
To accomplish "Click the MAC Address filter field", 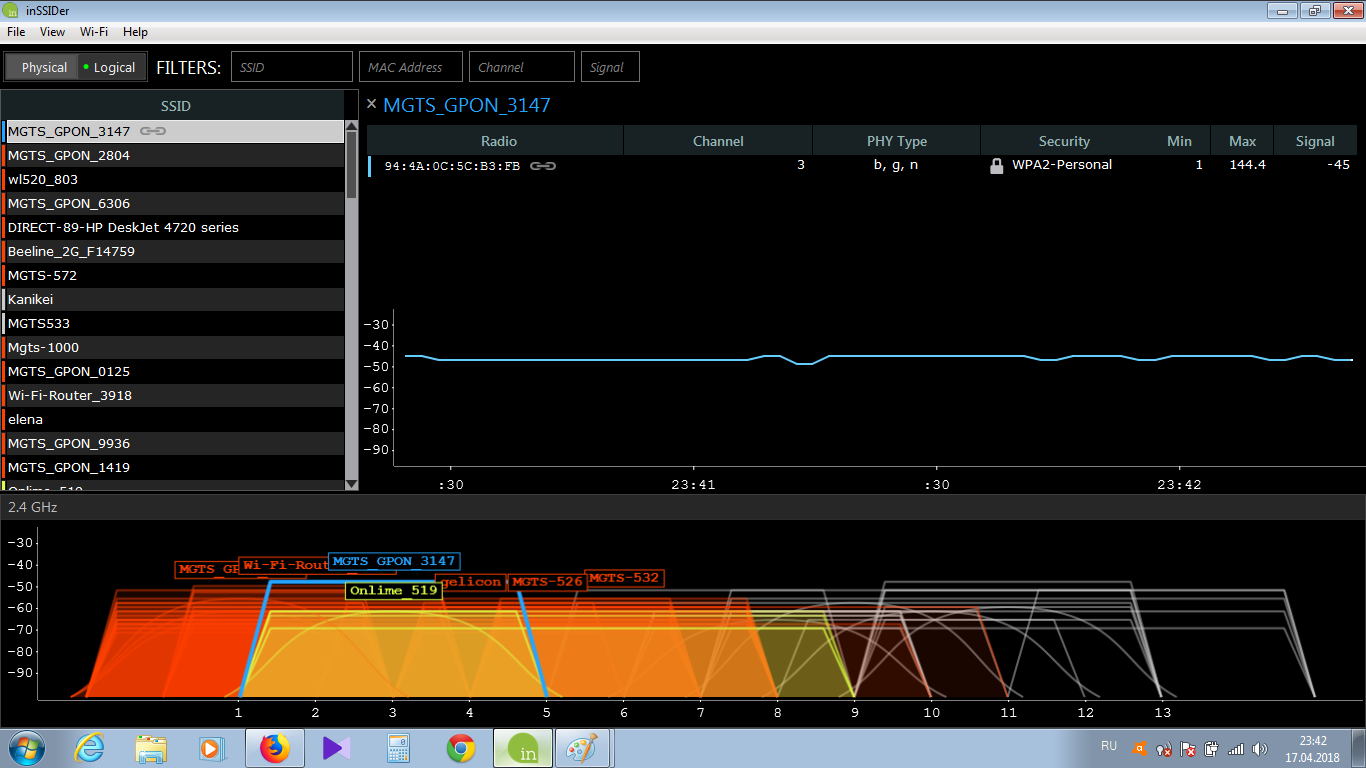I will [410, 68].
